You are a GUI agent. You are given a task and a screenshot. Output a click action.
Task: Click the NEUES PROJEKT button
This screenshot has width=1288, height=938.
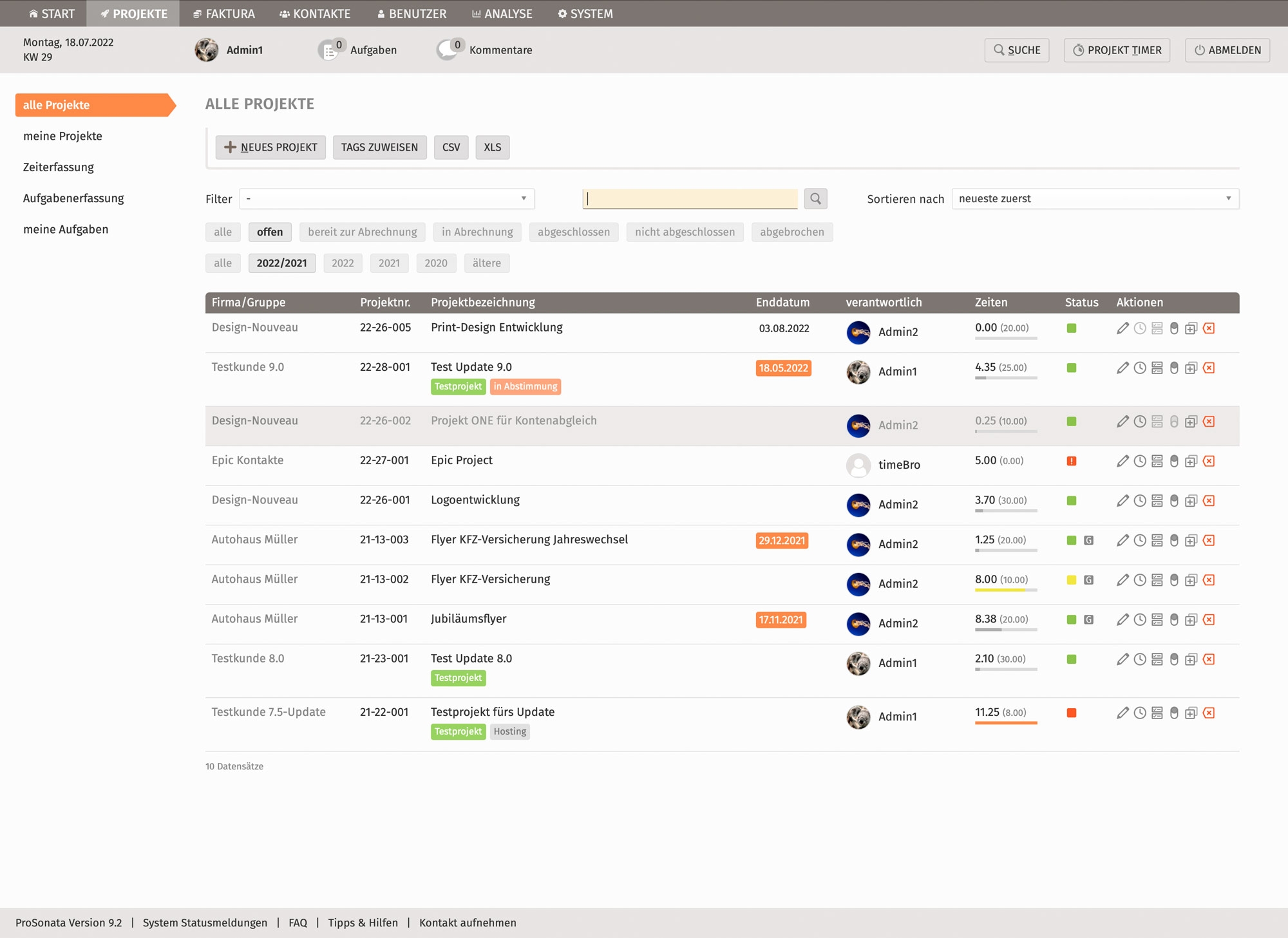click(270, 147)
